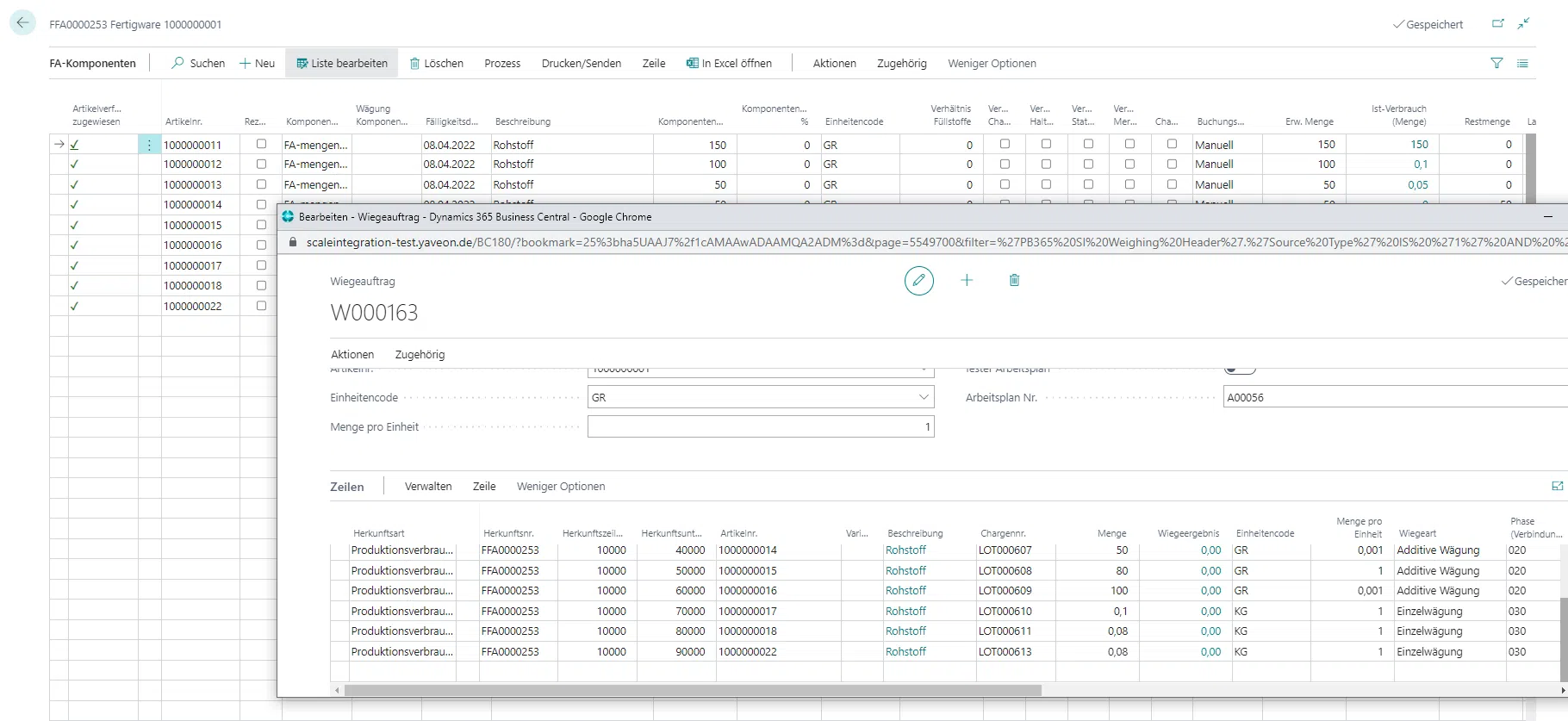Toggle Rez checkbox for row 1000000022
This screenshot has height=721, width=1568.
261,306
